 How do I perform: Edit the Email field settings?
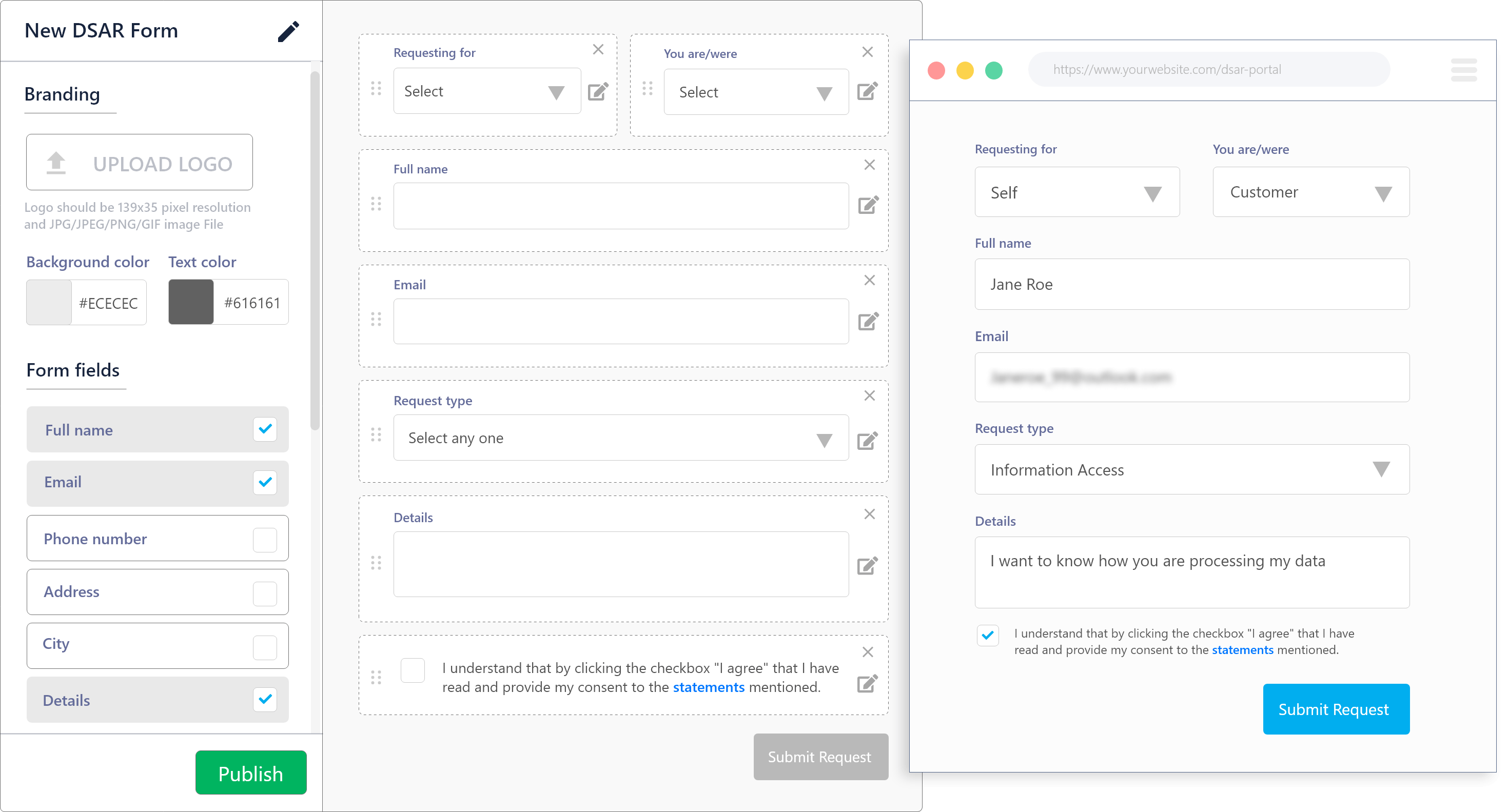point(868,321)
